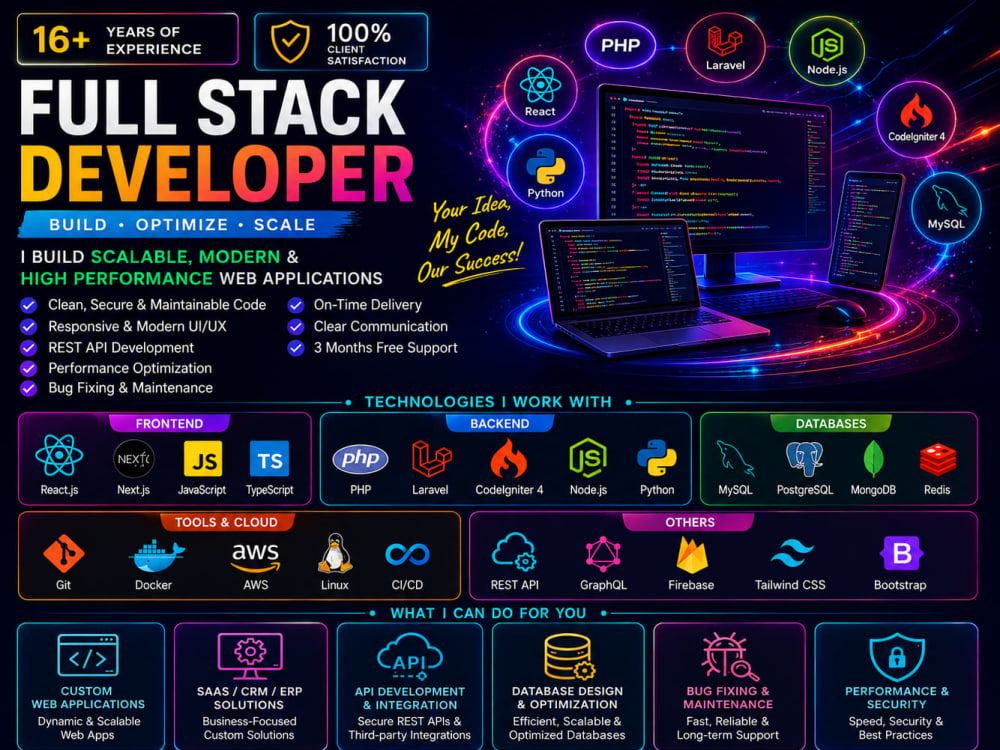Viewport: 1000px width, 750px height.
Task: Click the PHP logo in Backend section
Action: coord(360,459)
